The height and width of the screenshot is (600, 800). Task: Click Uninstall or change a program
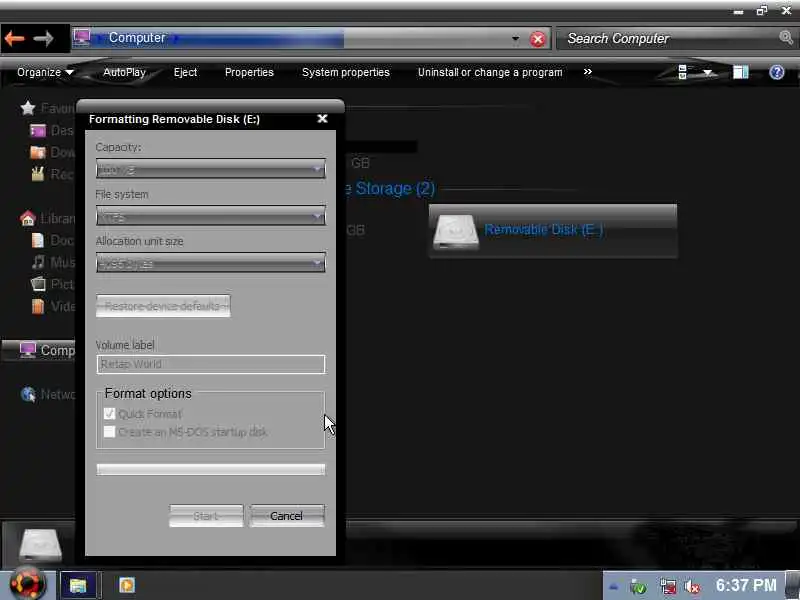[x=490, y=72]
